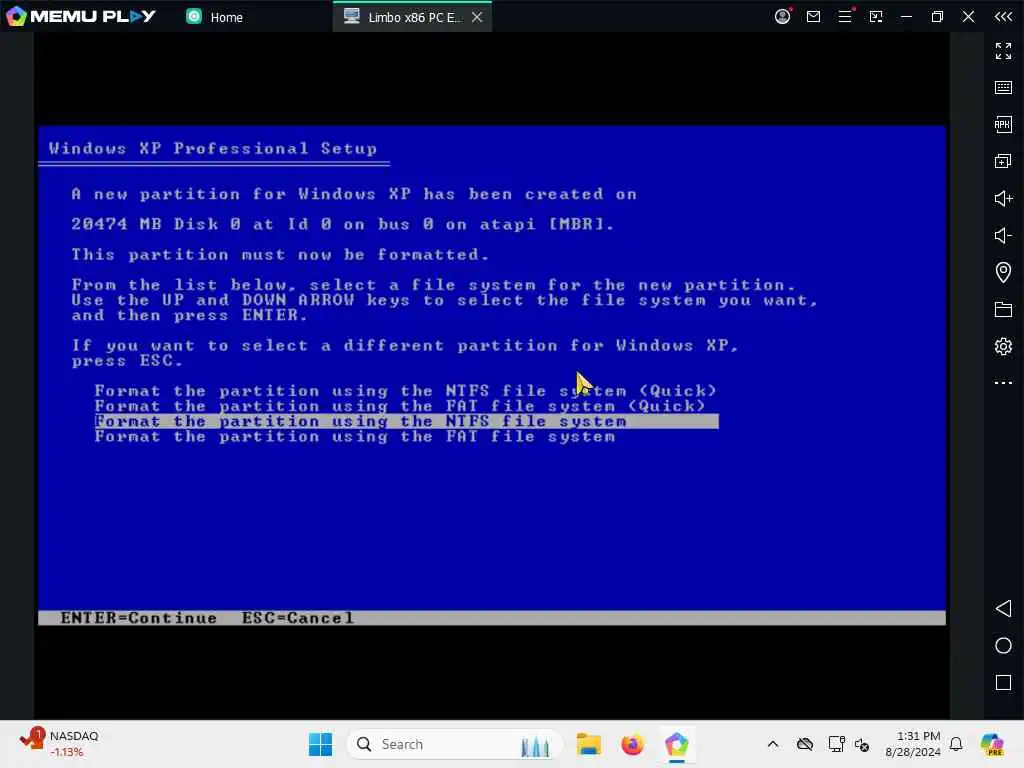Restore down the MEmu Play window
The height and width of the screenshot is (768, 1024).
[937, 16]
